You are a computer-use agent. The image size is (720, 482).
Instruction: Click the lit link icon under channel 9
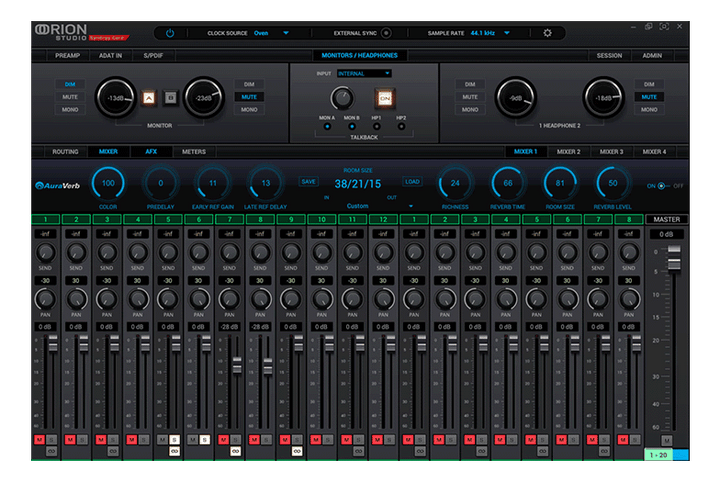[x=297, y=452]
